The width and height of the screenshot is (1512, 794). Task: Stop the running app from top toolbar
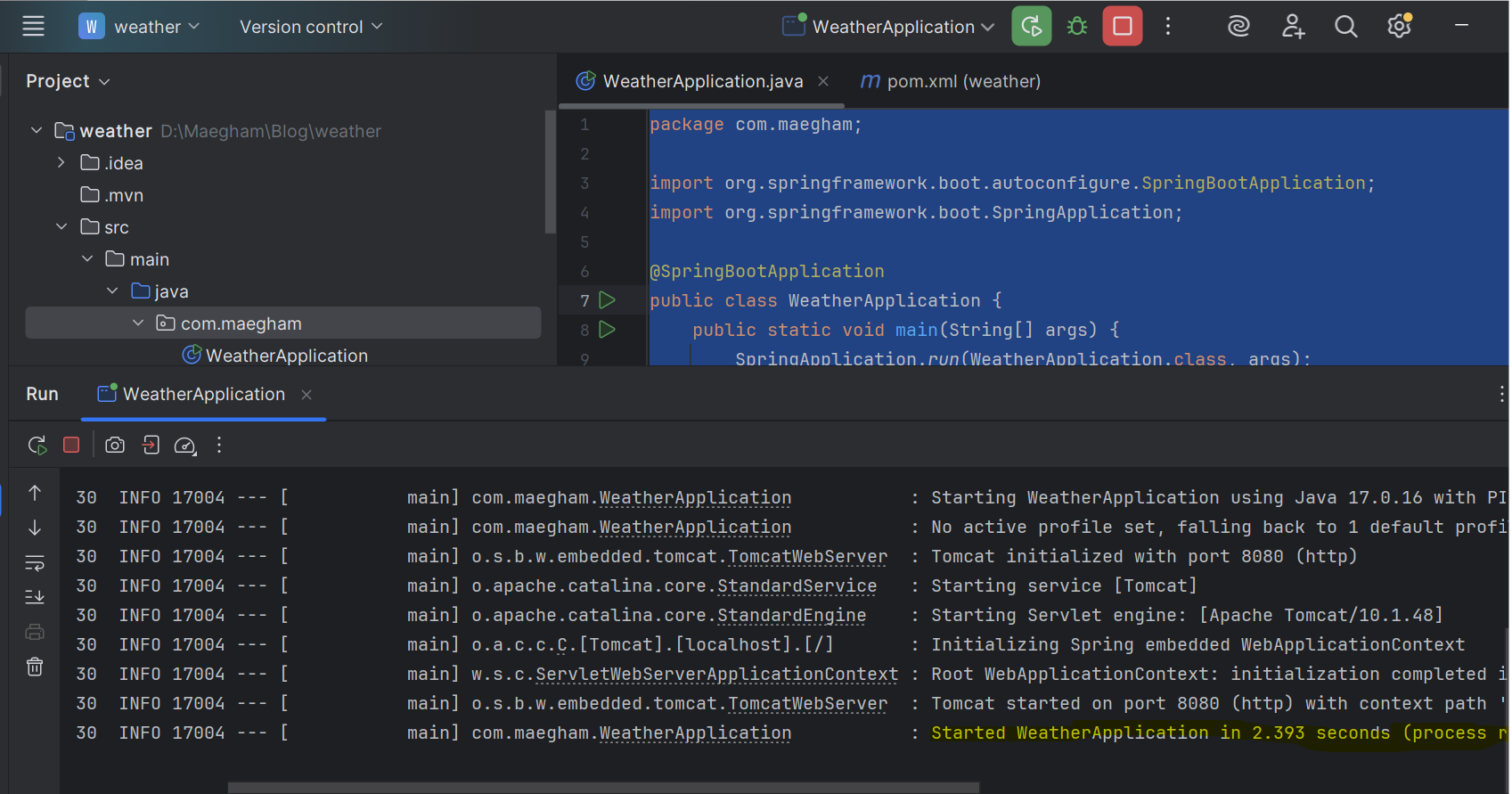click(1122, 27)
